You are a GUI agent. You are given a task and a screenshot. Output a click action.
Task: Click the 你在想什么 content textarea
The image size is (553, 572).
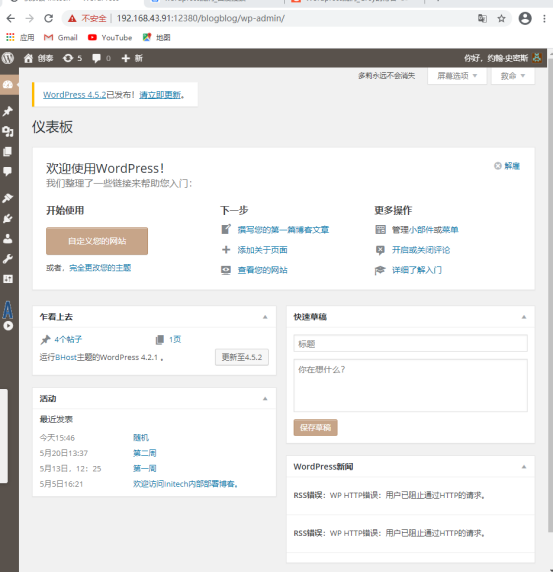410,386
